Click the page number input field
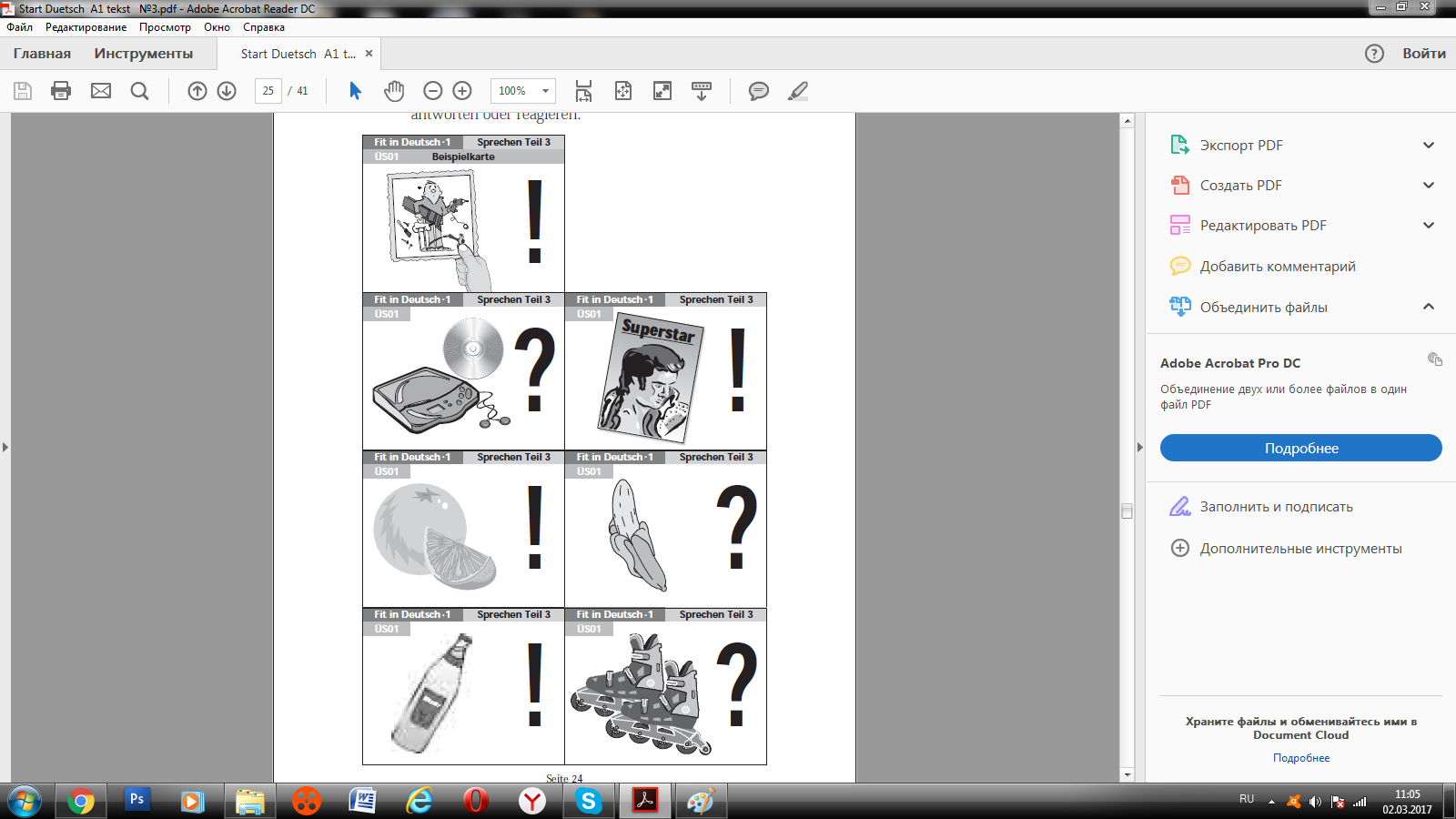The width and height of the screenshot is (1456, 819). coord(268,91)
